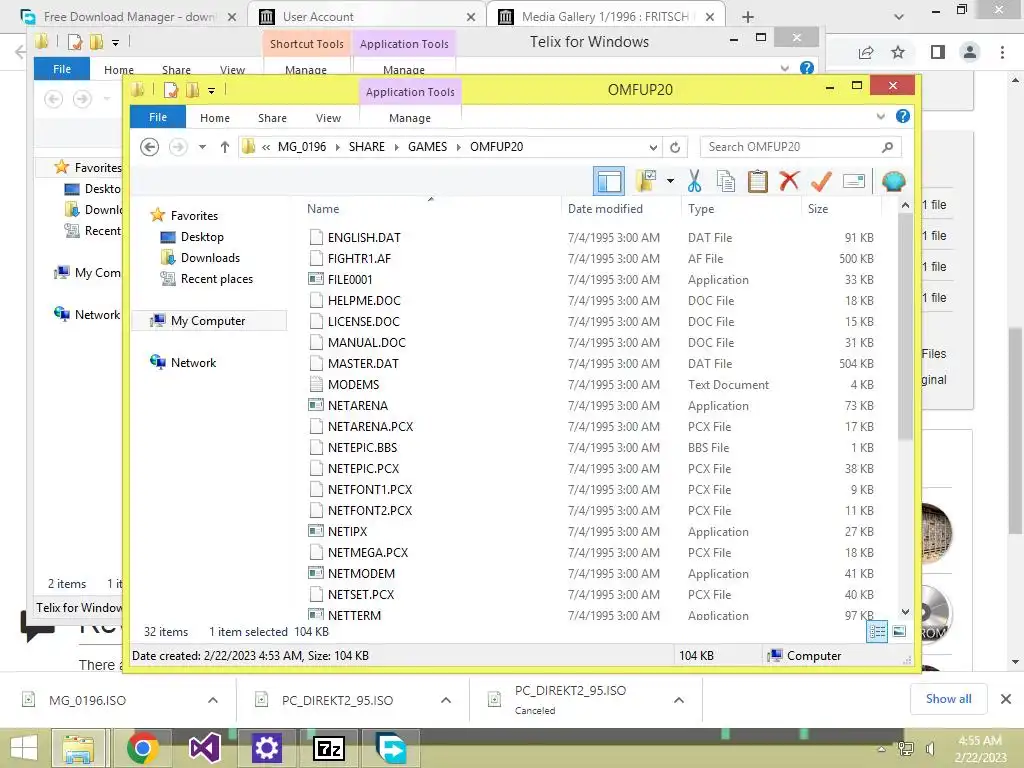Screen dimensions: 1024x768
Task: Go up one folder level
Action: click(225, 147)
